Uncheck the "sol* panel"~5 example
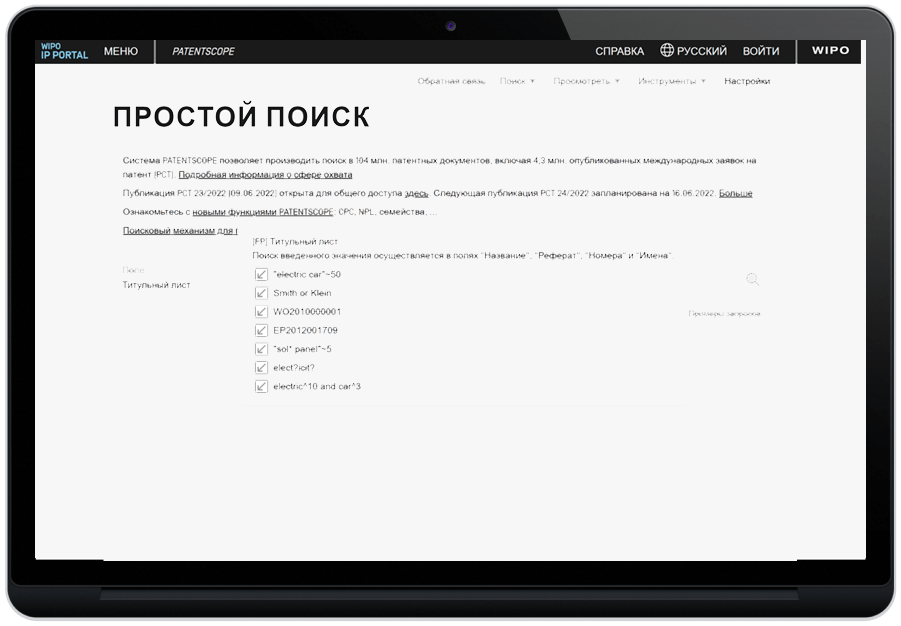This screenshot has width=901, height=626. click(262, 350)
